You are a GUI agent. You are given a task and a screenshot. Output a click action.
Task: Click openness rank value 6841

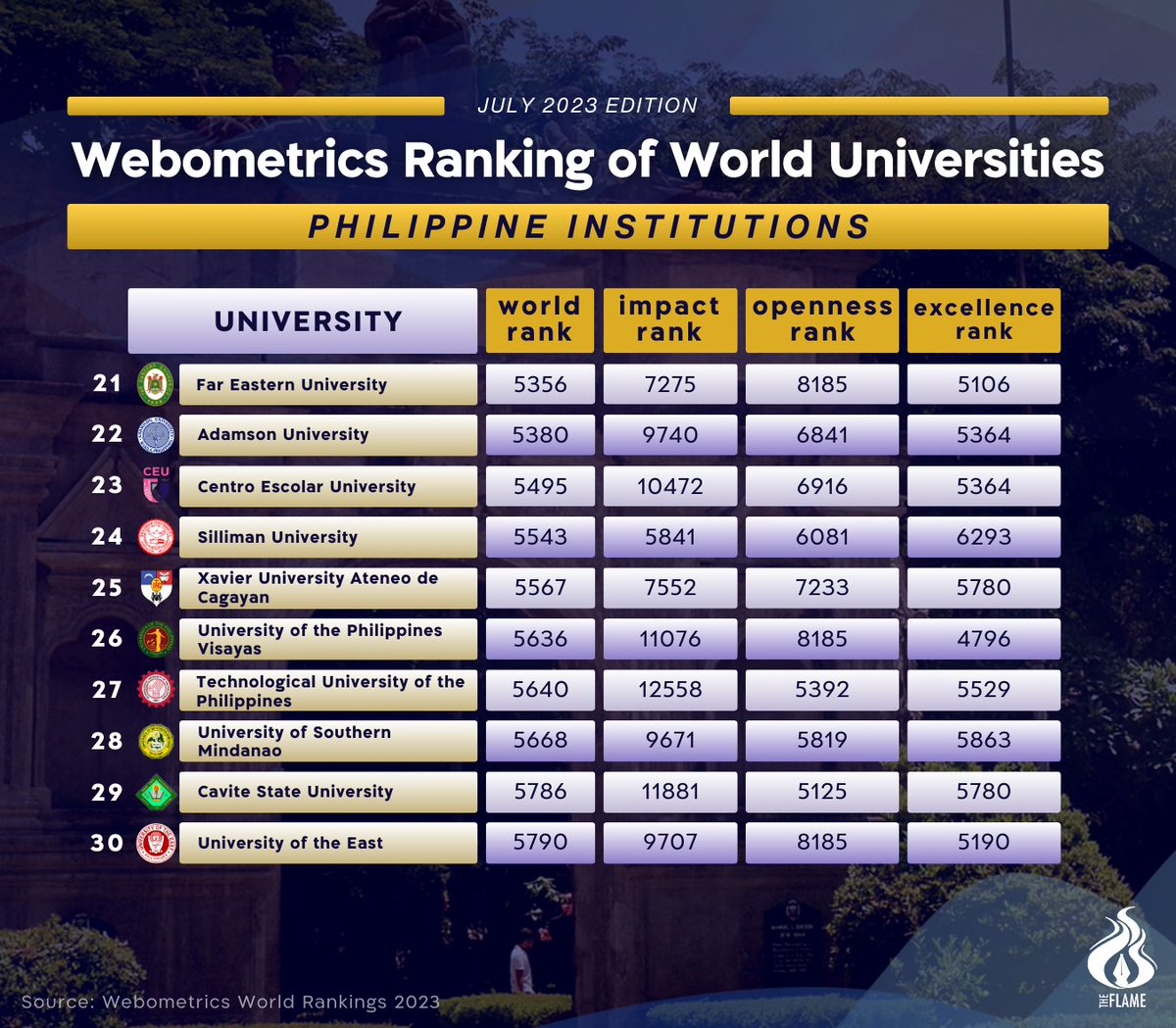coord(822,435)
